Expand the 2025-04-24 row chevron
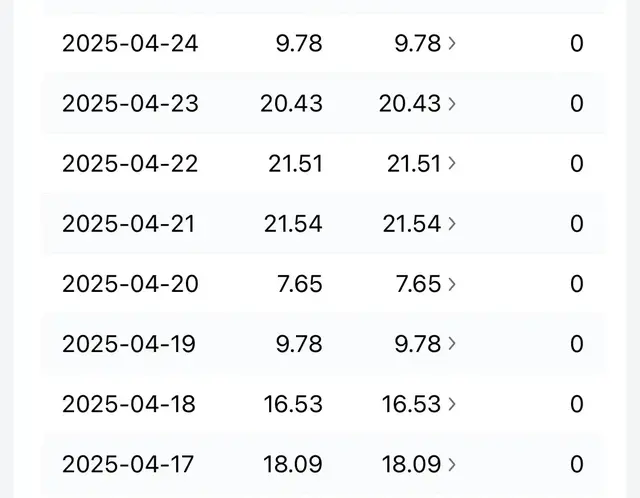 click(452, 43)
